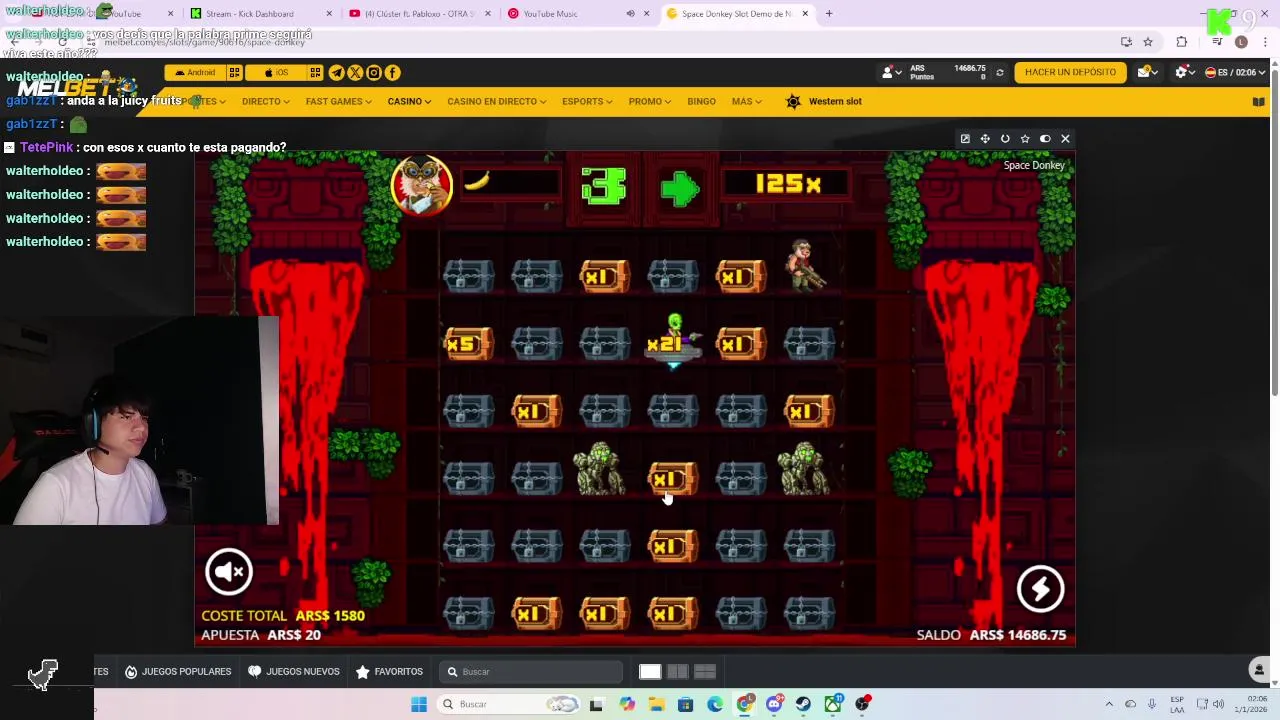Refresh the account balance
The height and width of the screenshot is (720, 1280).
(x=999, y=72)
